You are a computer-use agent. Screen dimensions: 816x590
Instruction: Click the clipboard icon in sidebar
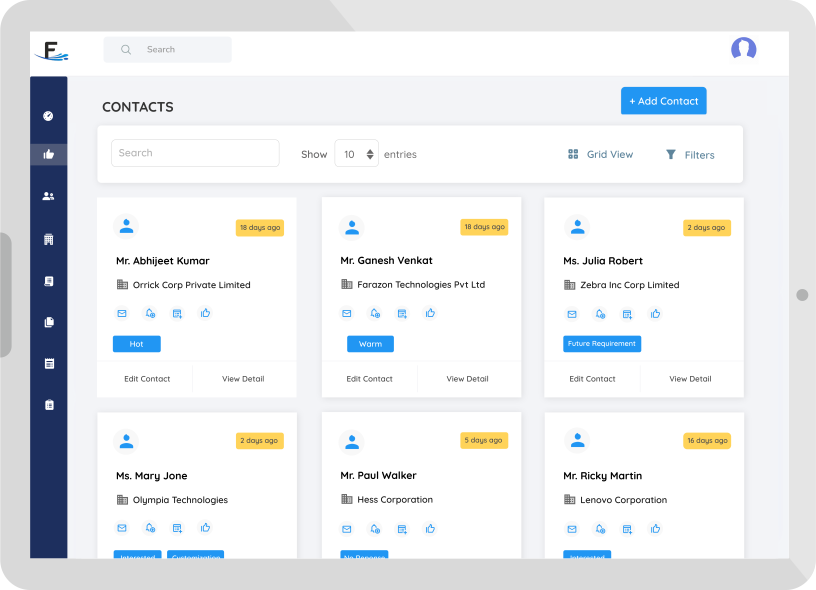tap(49, 405)
